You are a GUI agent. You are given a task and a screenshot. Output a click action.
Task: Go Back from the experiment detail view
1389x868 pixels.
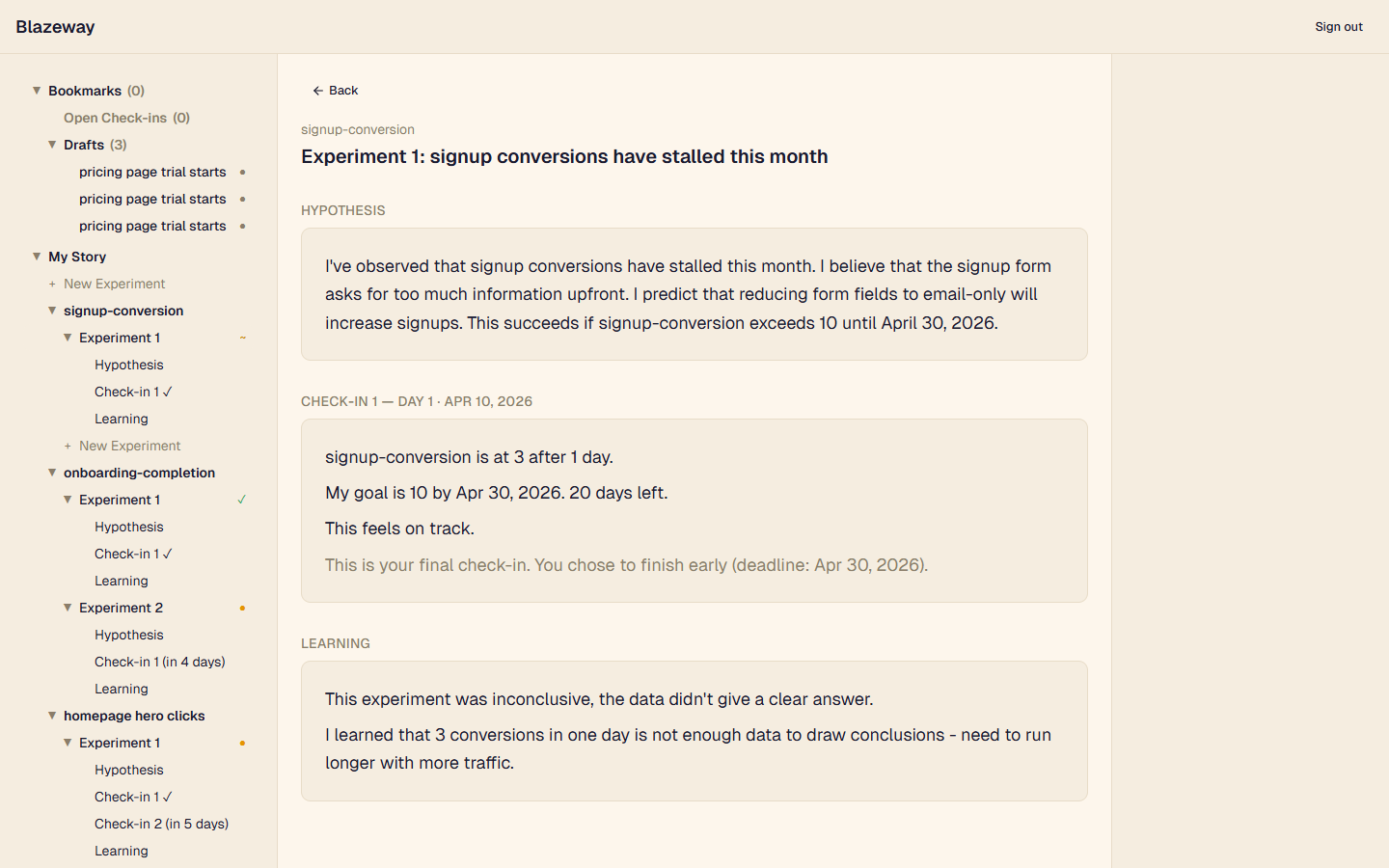(x=336, y=90)
